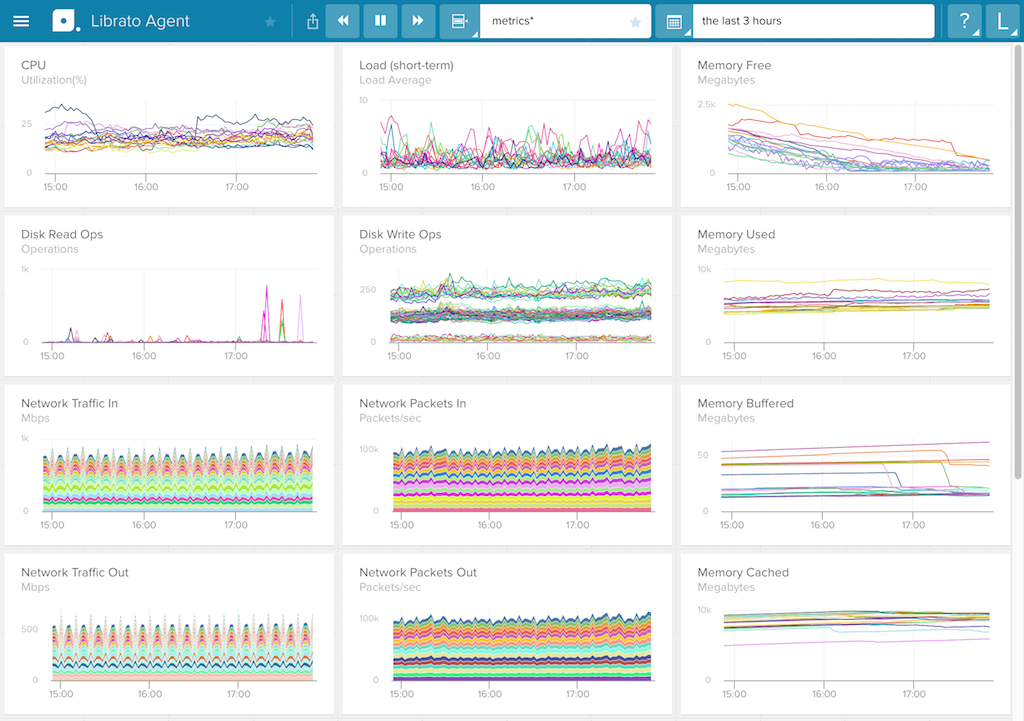Open the source filter dropdown icon

pyautogui.click(x=459, y=21)
